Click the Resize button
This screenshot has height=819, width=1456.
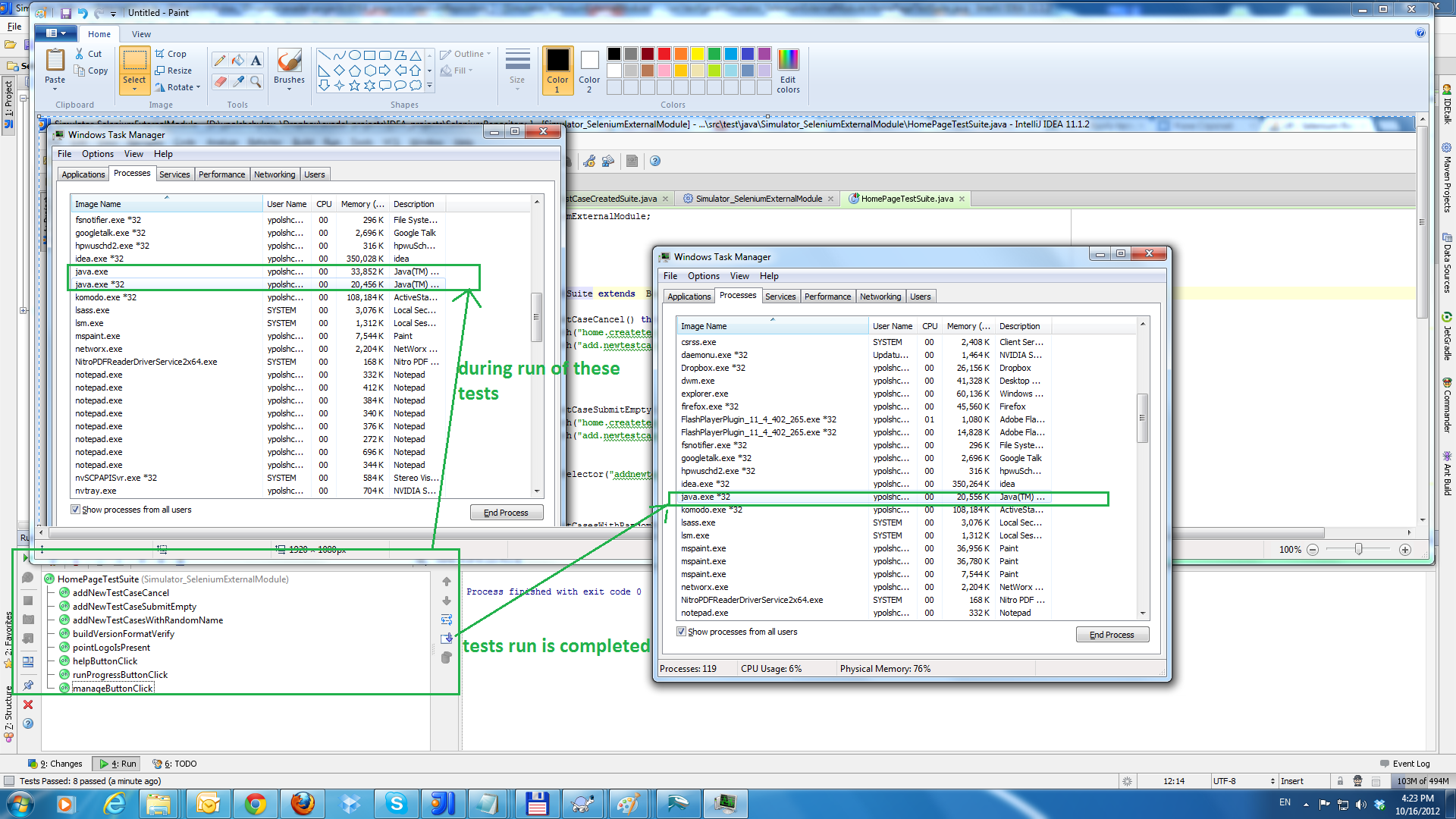174,71
